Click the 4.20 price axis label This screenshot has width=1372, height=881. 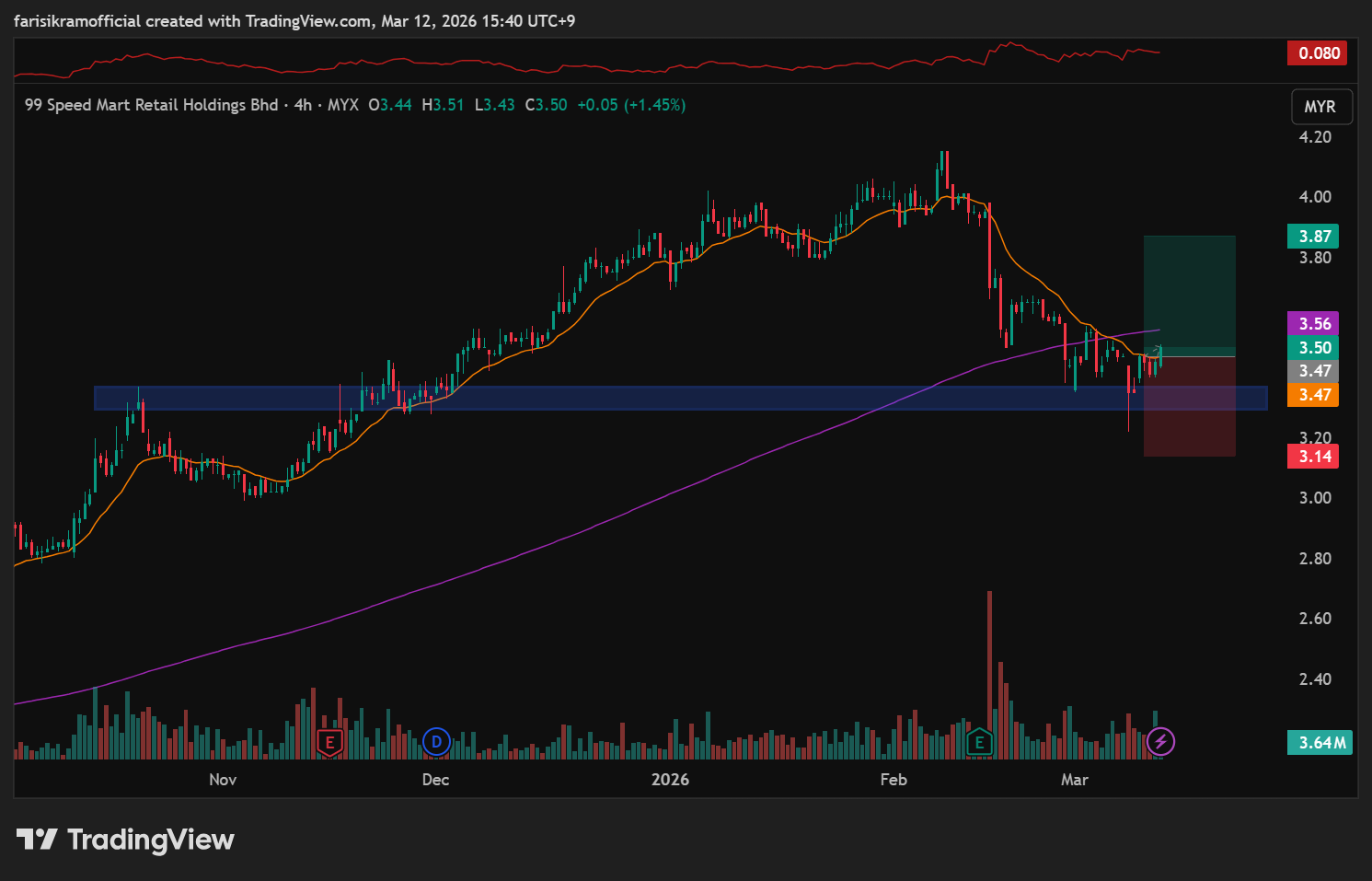pyautogui.click(x=1315, y=137)
